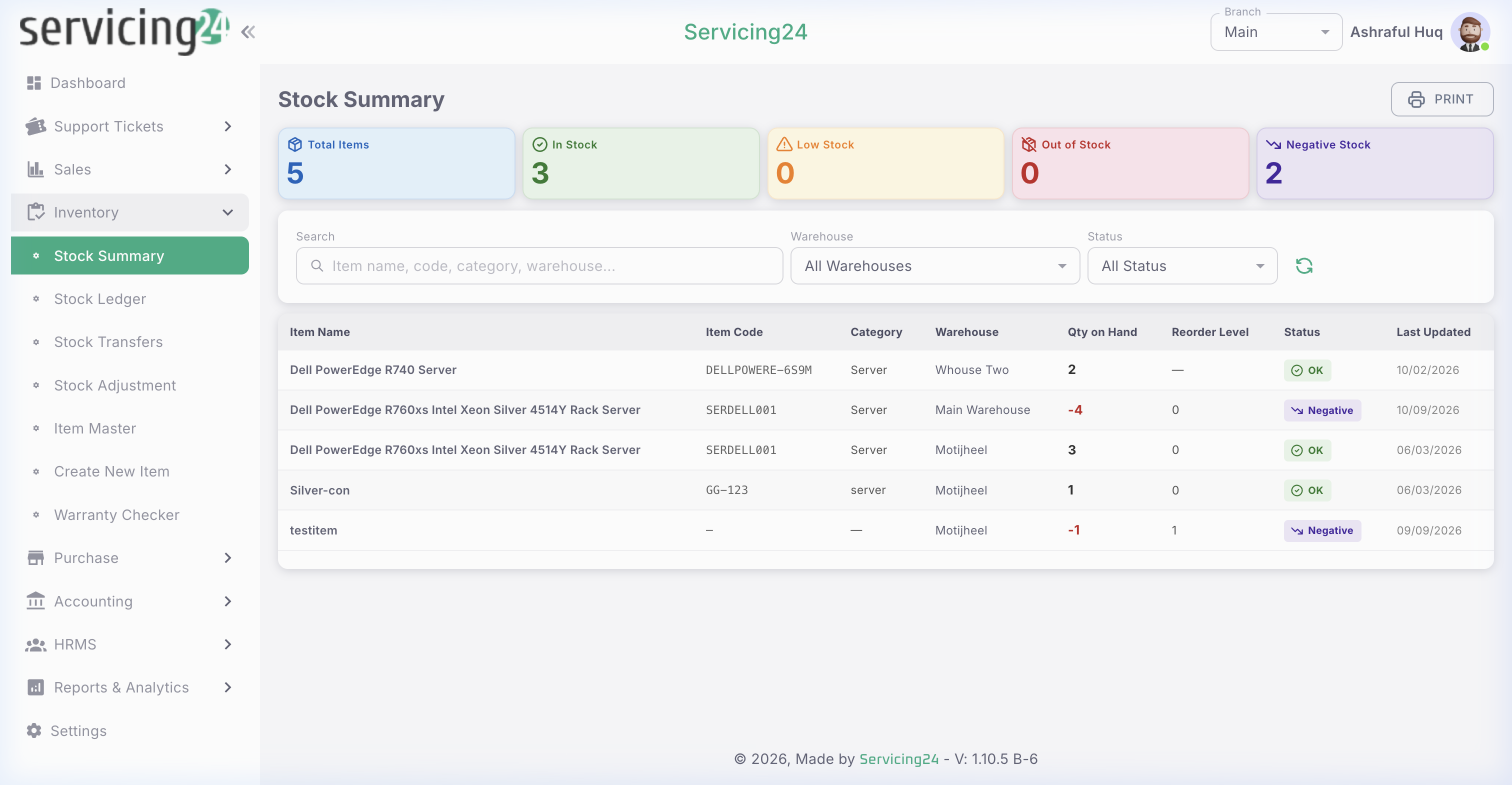The image size is (1512, 785).
Task: Click the Servicing24 footer link
Action: [x=898, y=758]
